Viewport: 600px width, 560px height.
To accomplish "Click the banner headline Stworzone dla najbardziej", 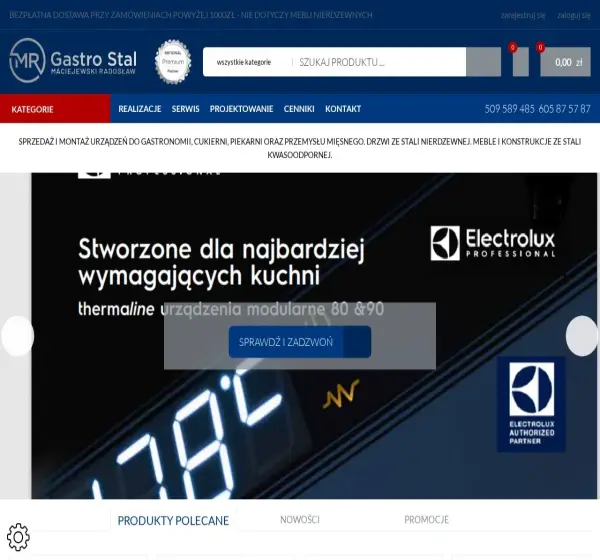I will click(222, 249).
